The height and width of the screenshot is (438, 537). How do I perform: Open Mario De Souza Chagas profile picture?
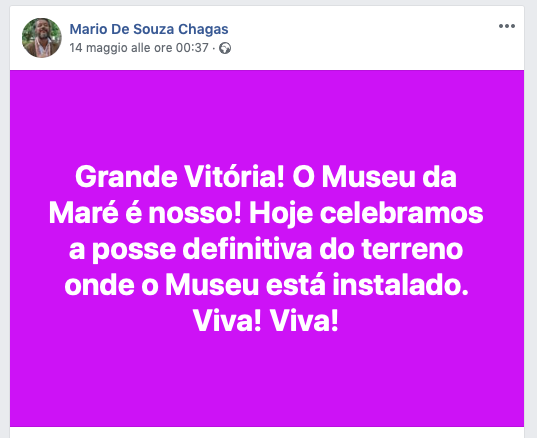[x=42, y=38]
